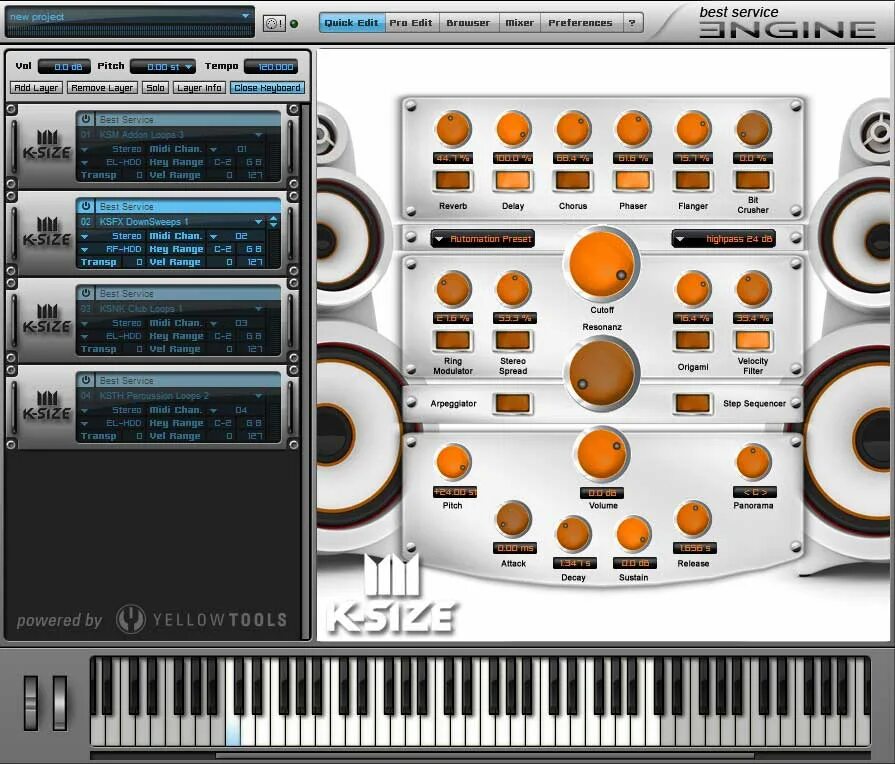Click the Delay amount knob
The image size is (895, 764).
[x=513, y=129]
